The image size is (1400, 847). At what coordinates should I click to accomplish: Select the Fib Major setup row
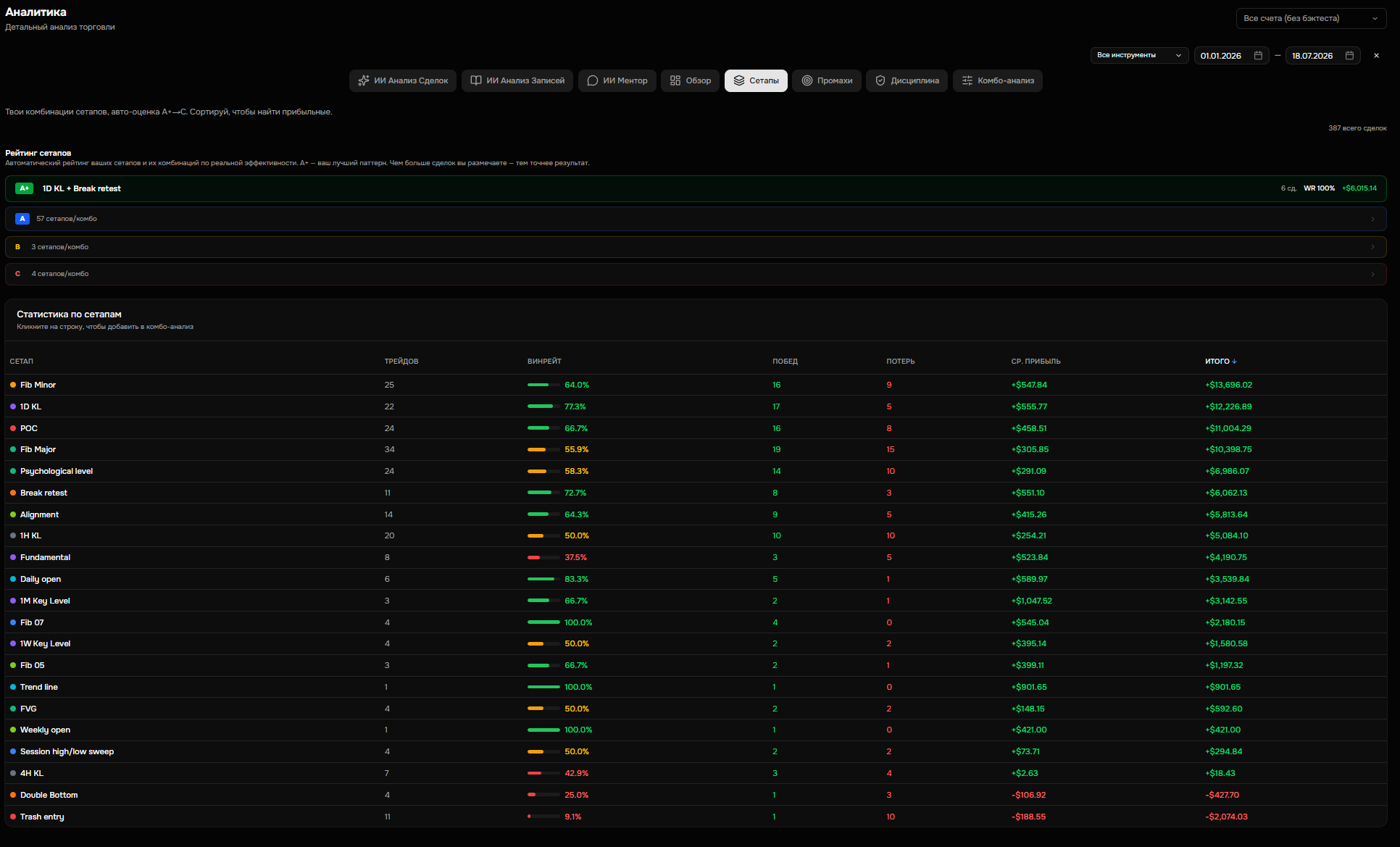click(696, 449)
